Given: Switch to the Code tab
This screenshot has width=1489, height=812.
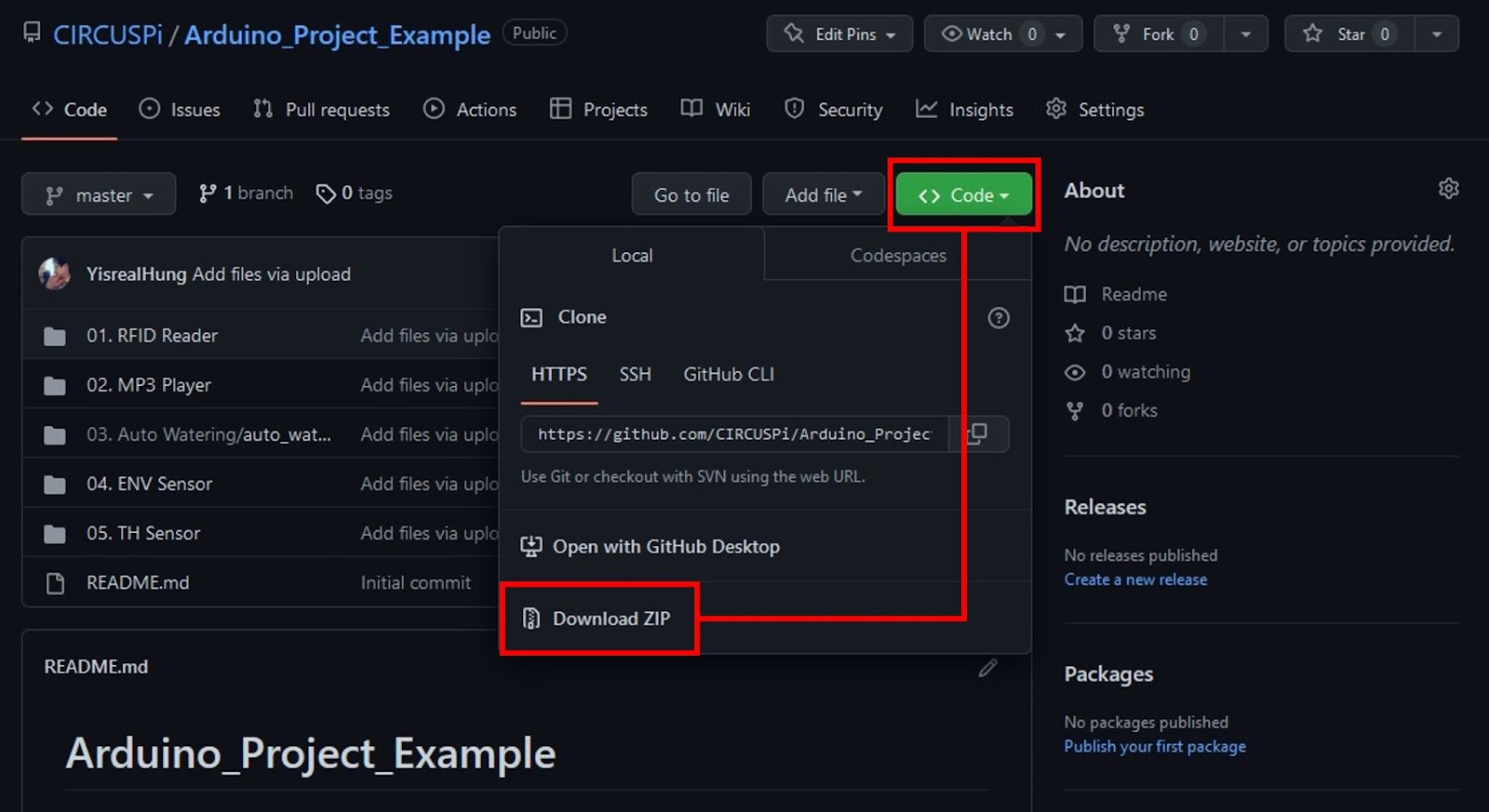Looking at the screenshot, I should [x=70, y=109].
